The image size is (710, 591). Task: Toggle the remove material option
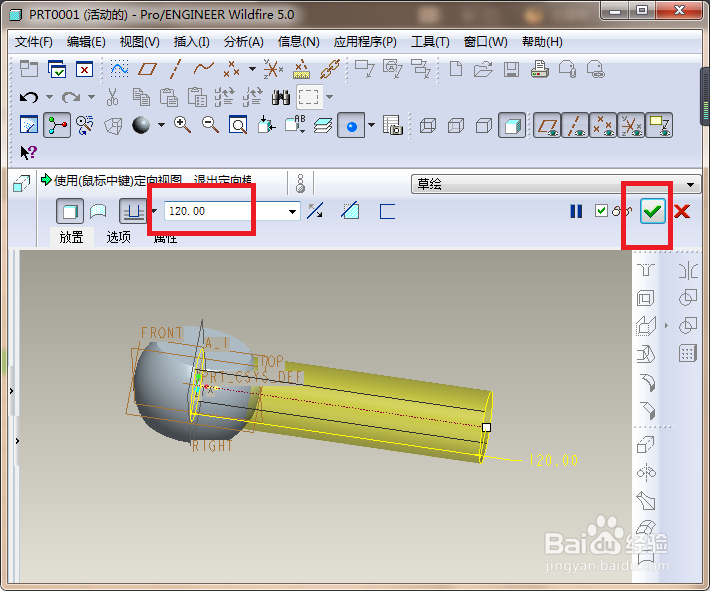click(x=350, y=211)
